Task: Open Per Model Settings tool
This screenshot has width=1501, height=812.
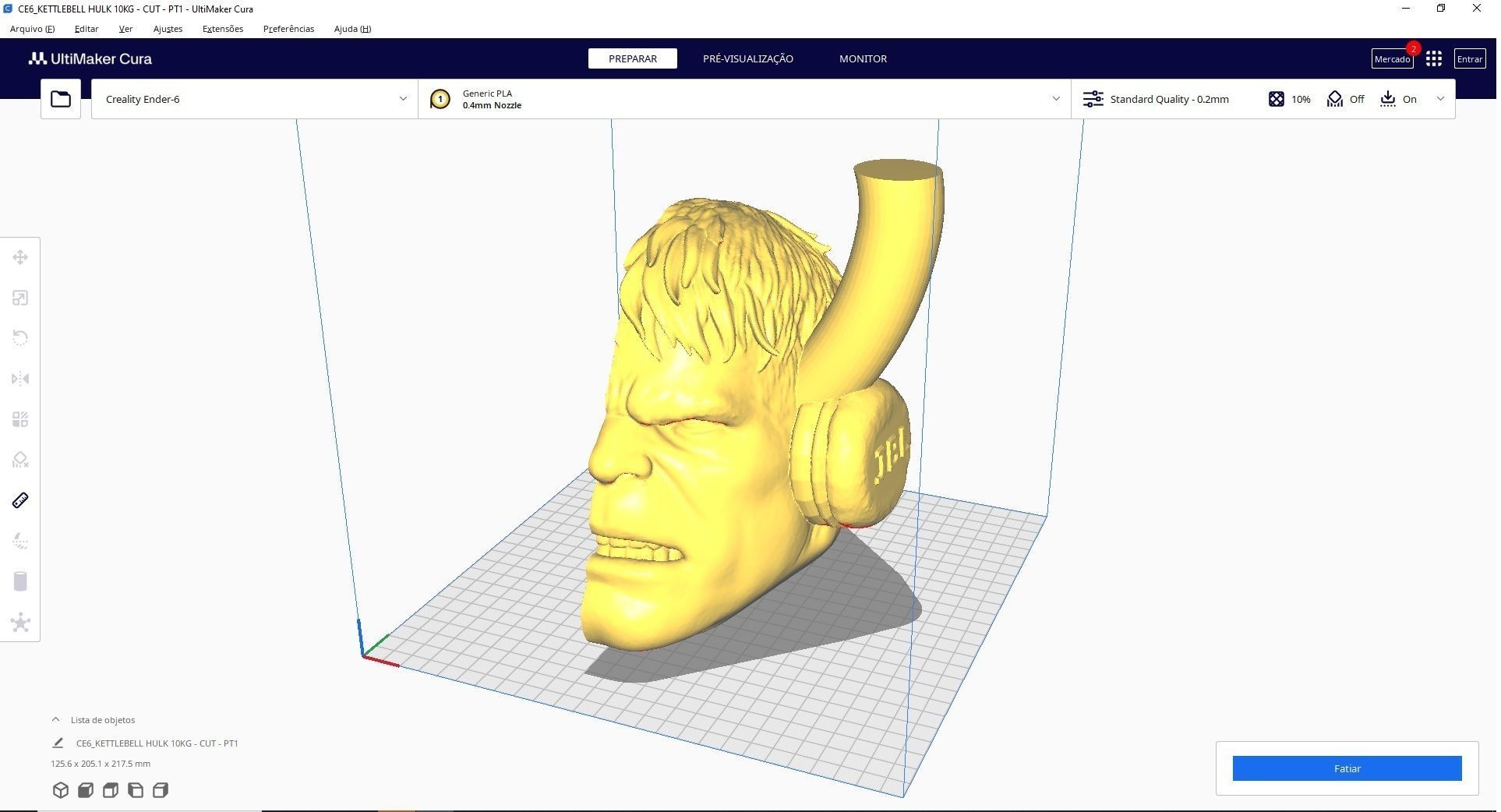Action: point(20,419)
